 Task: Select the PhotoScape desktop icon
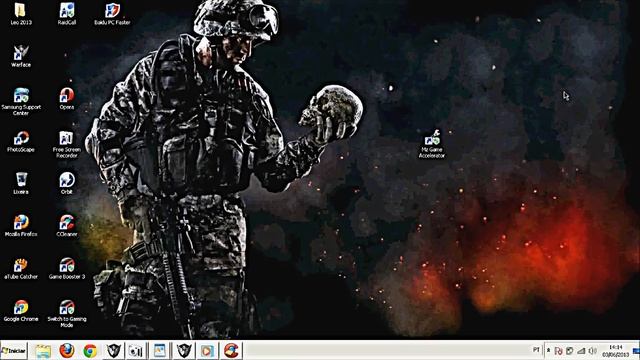coord(21,141)
